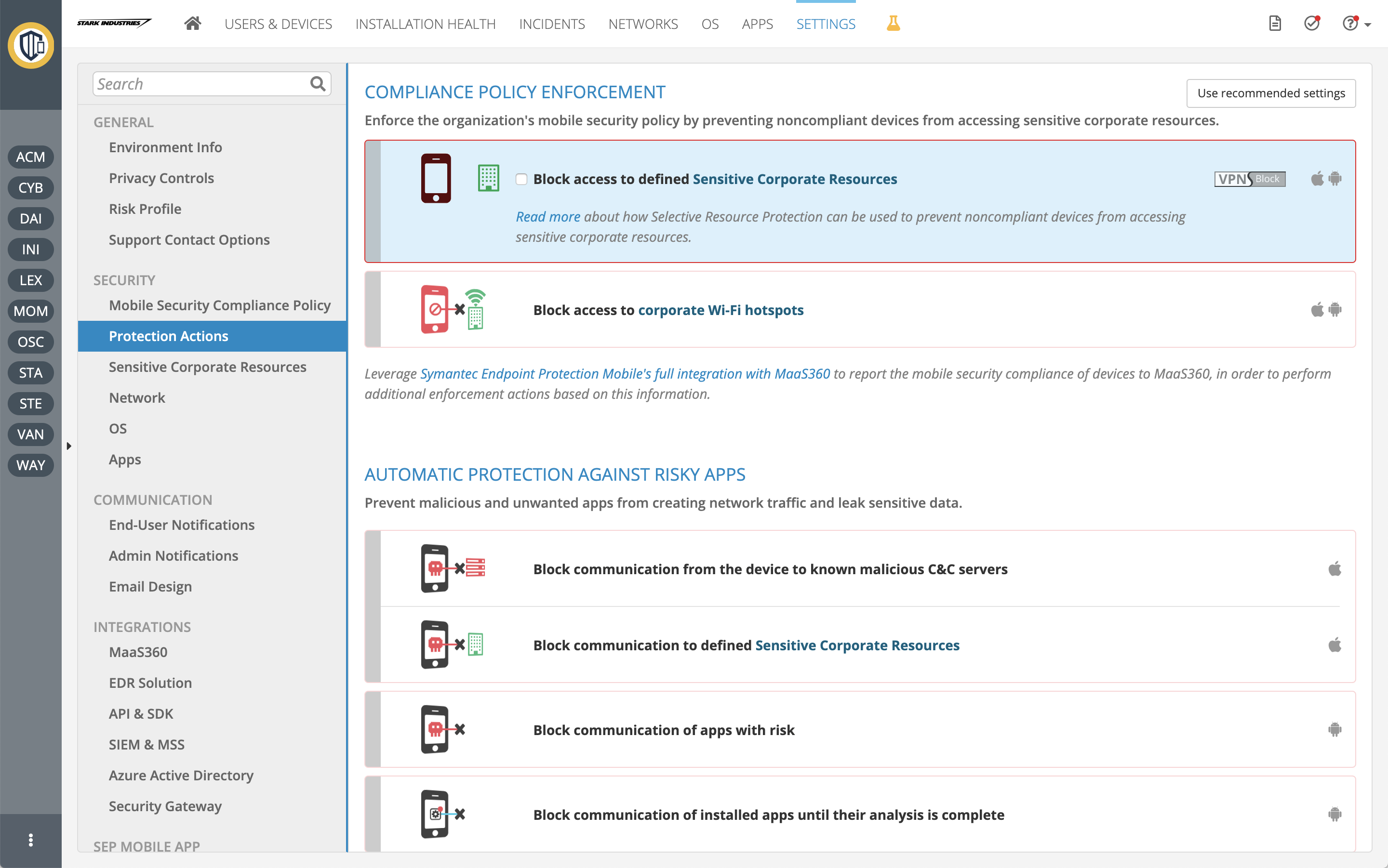Image resolution: width=1388 pixels, height=868 pixels.
Task: Toggle Apple icon on Sensitive Corporate Resources communication rule
Action: tap(1335, 644)
